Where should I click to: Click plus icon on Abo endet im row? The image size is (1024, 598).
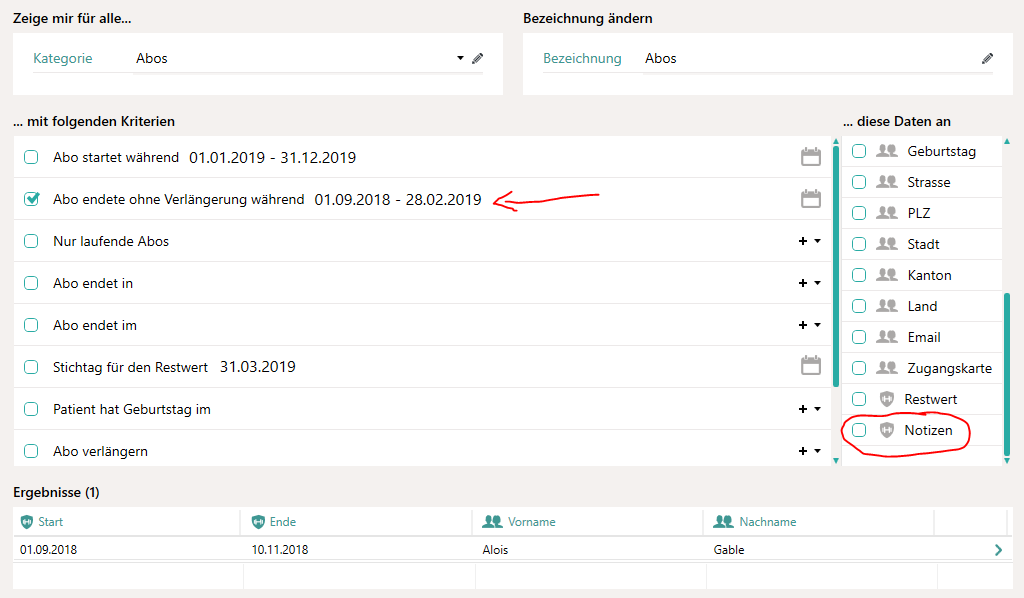(x=803, y=325)
